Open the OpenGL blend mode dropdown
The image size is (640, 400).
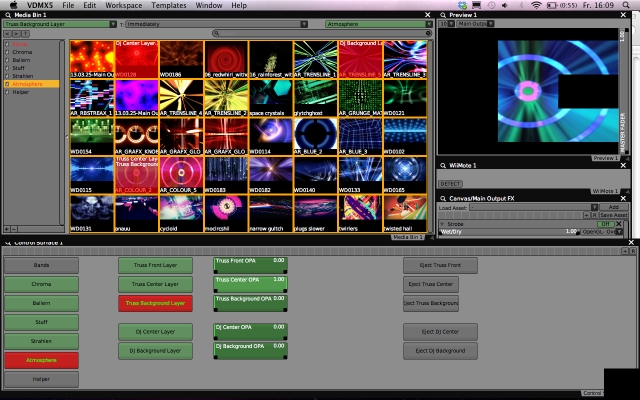tap(602, 231)
